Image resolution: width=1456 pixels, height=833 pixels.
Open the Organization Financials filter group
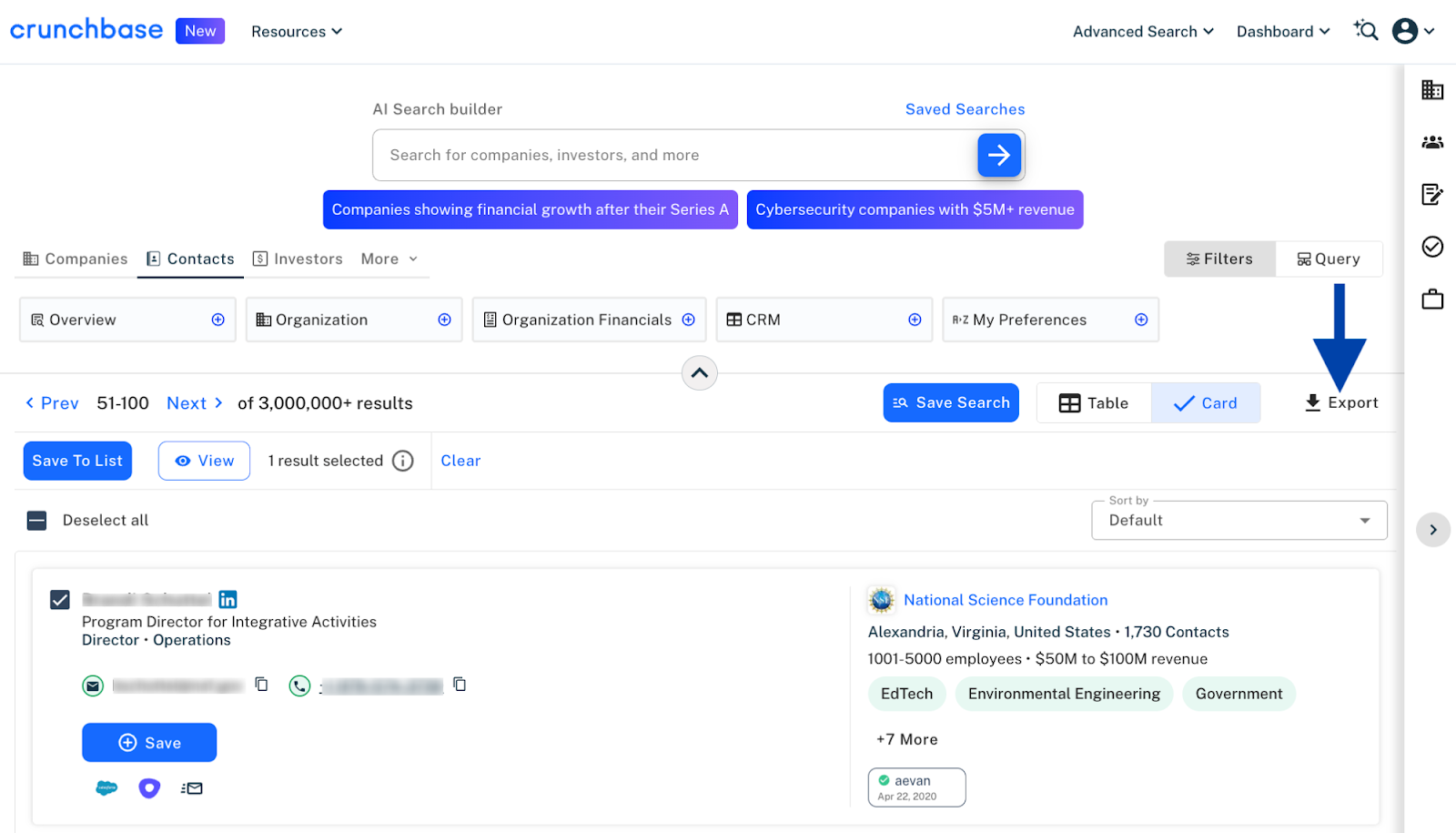point(589,320)
